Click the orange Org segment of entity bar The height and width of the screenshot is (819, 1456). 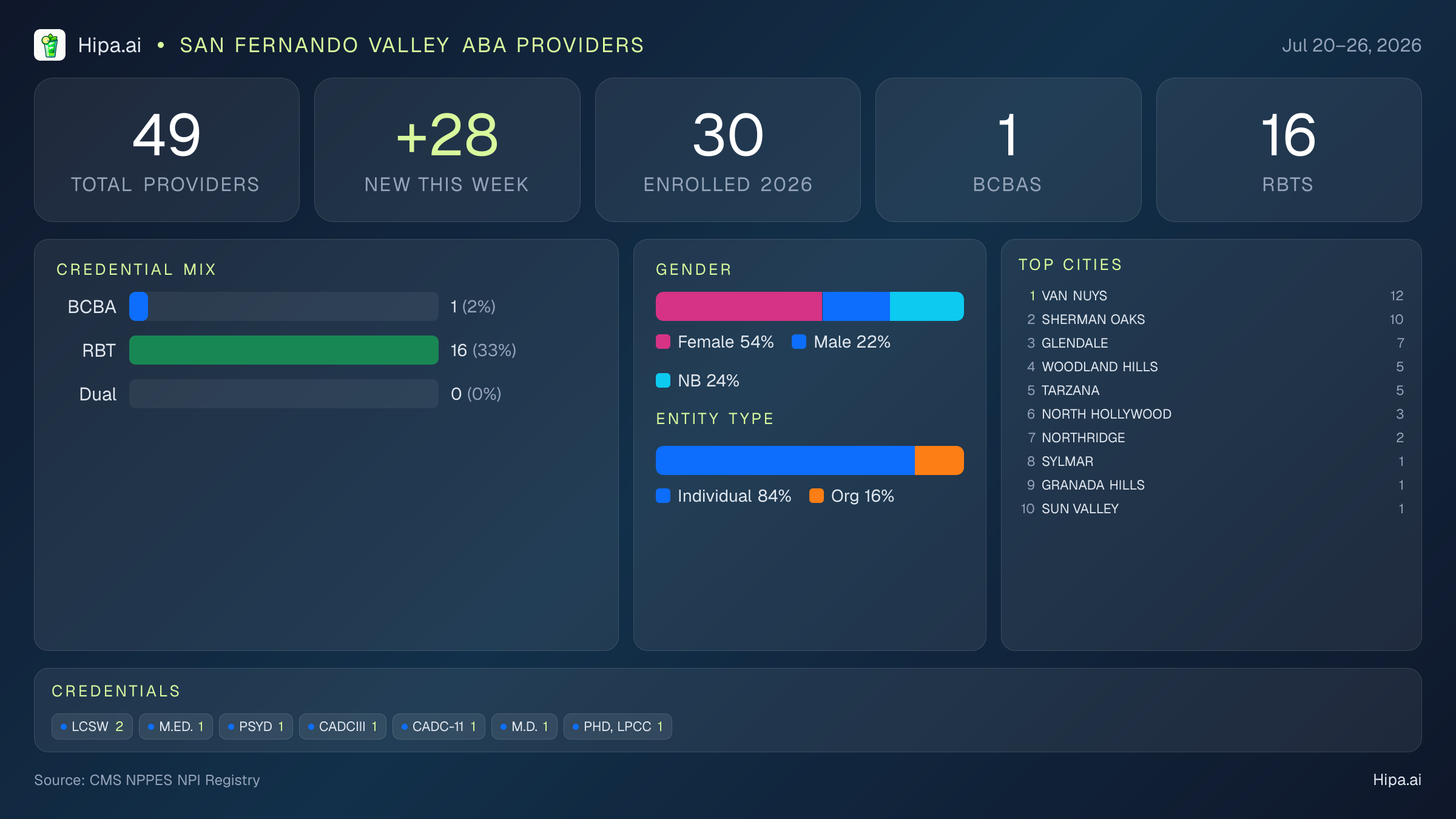(939, 460)
